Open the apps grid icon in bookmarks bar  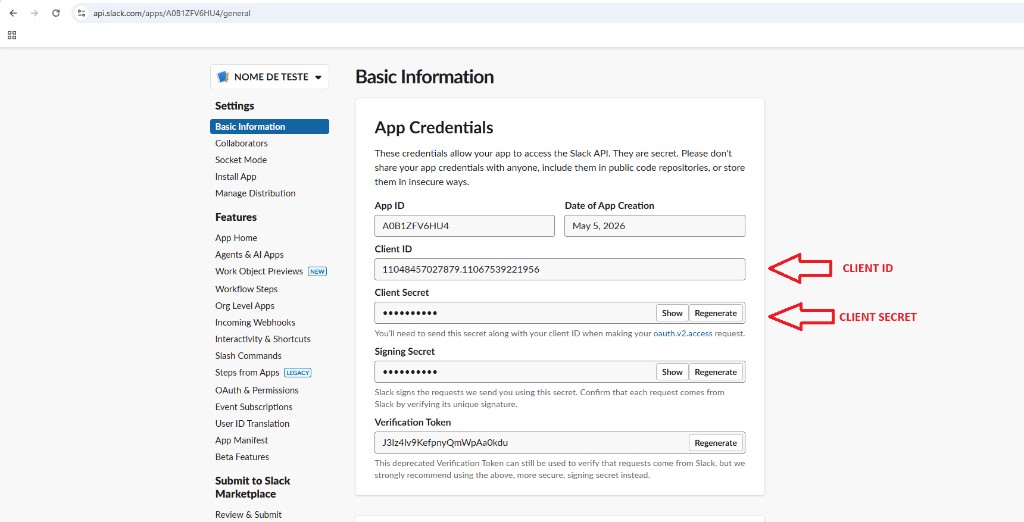click(x=12, y=35)
